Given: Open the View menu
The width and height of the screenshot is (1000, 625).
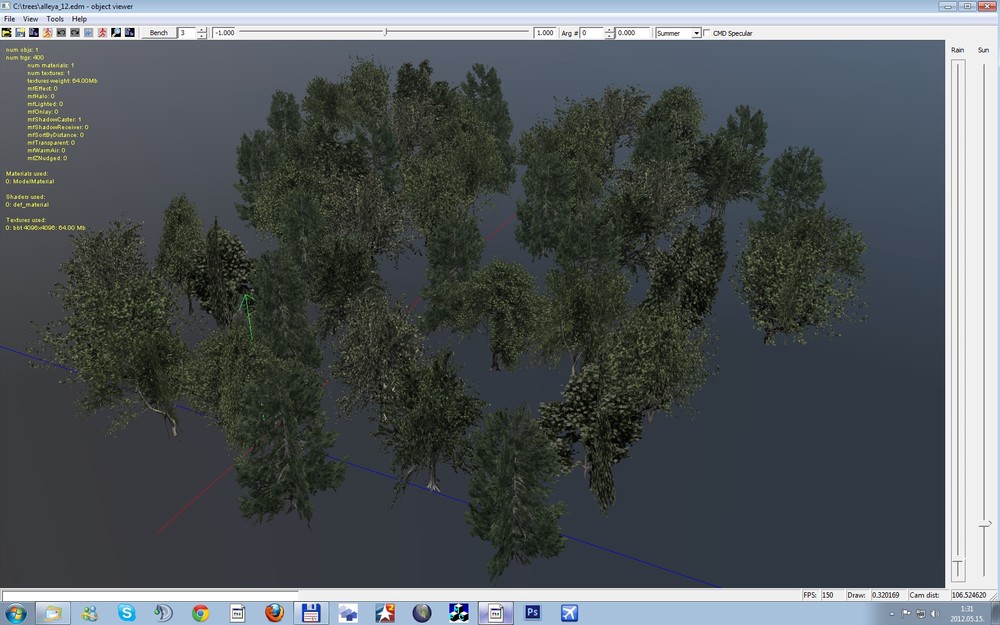Looking at the screenshot, I should click(31, 19).
